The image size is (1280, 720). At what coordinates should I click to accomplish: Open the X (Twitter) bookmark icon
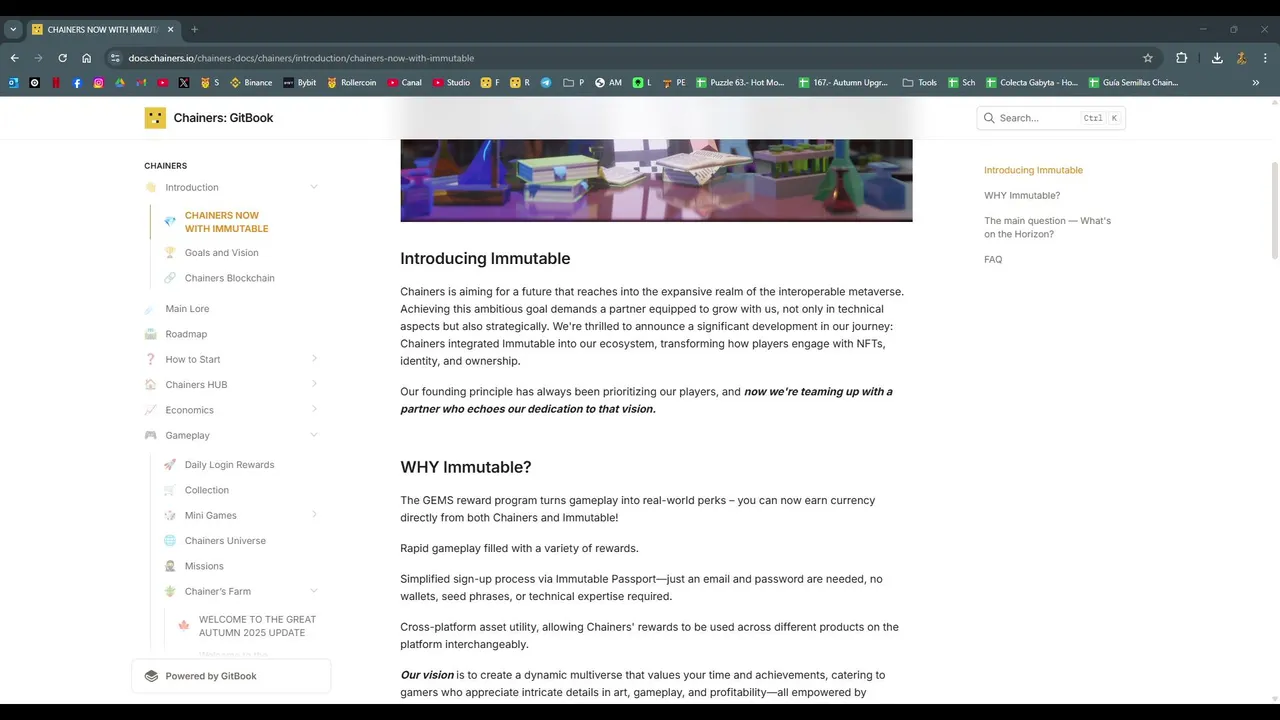pyautogui.click(x=184, y=83)
